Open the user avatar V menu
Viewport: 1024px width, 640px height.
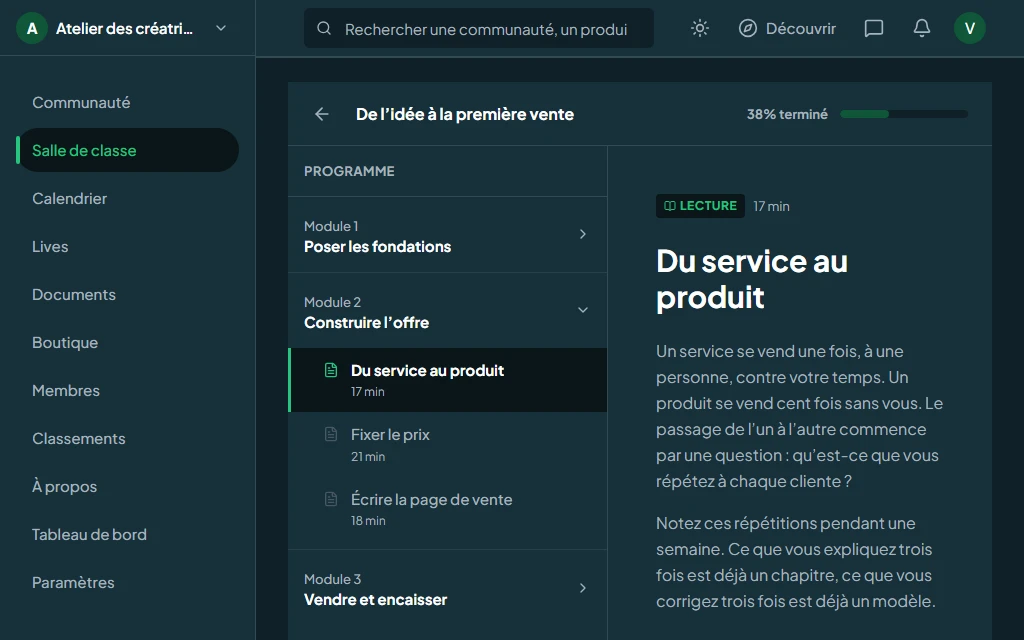pos(970,28)
